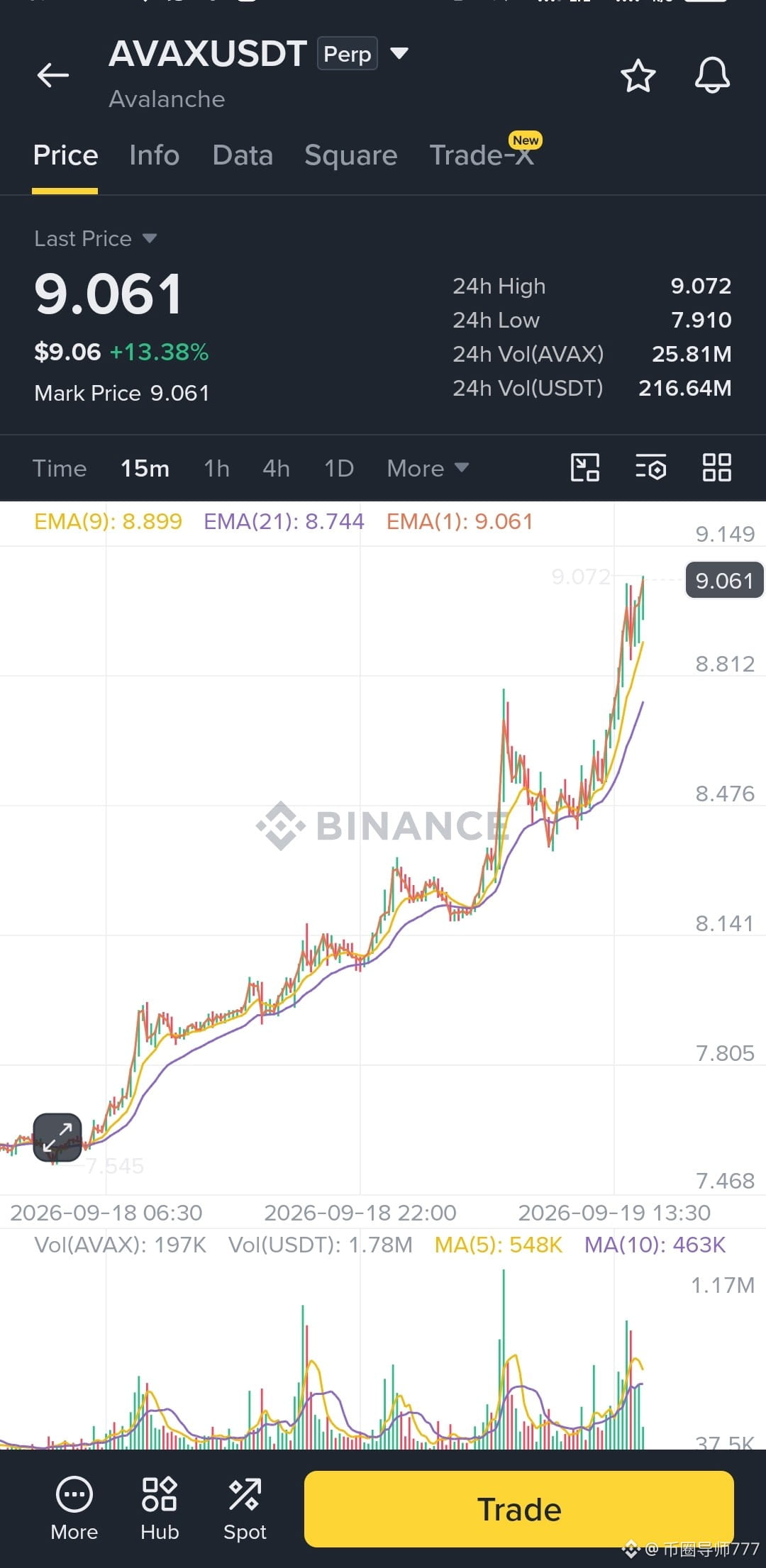Image resolution: width=766 pixels, height=1568 pixels.
Task: Tap the back arrow icon
Action: click(53, 74)
